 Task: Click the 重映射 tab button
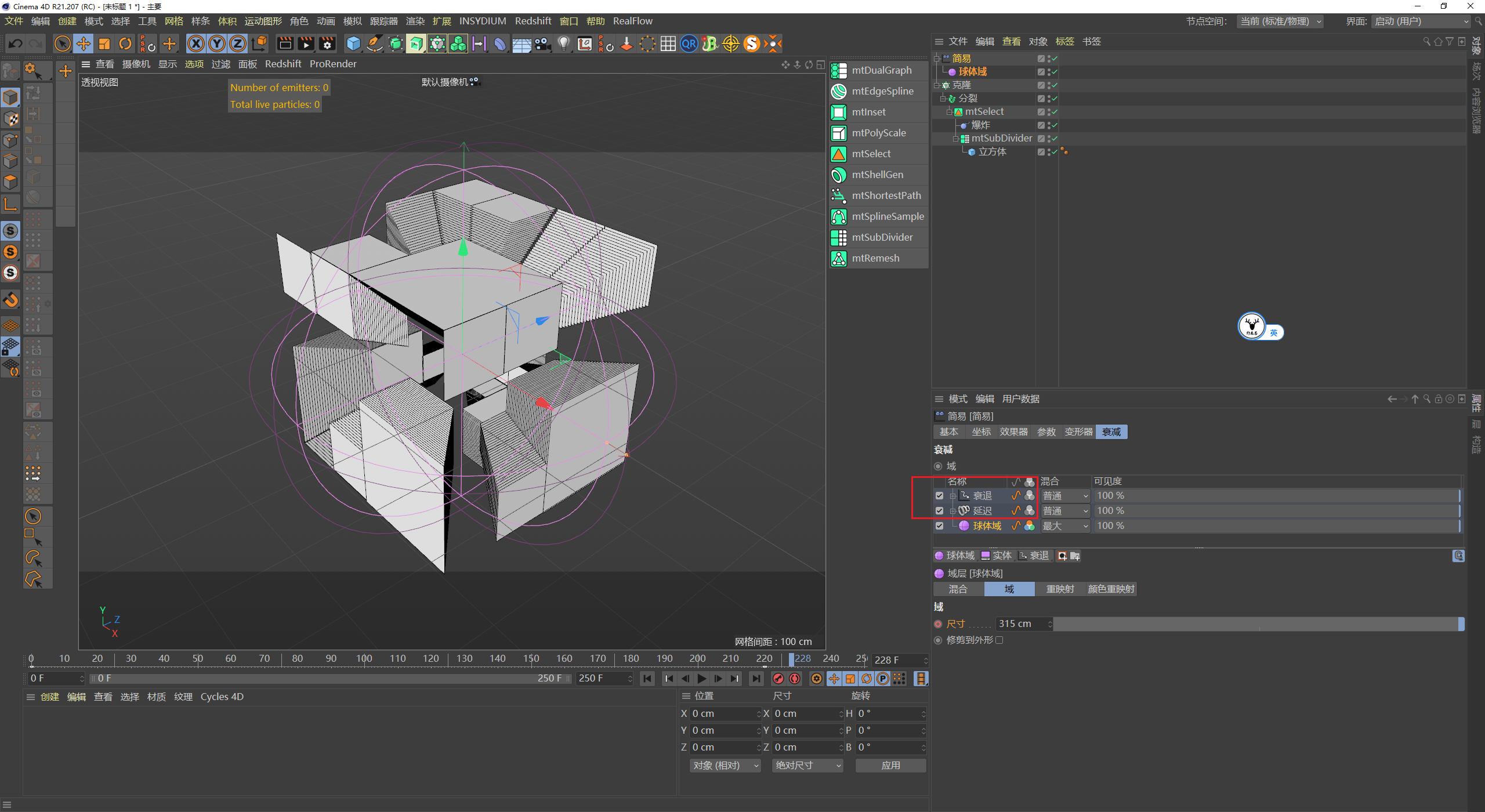(x=1060, y=589)
